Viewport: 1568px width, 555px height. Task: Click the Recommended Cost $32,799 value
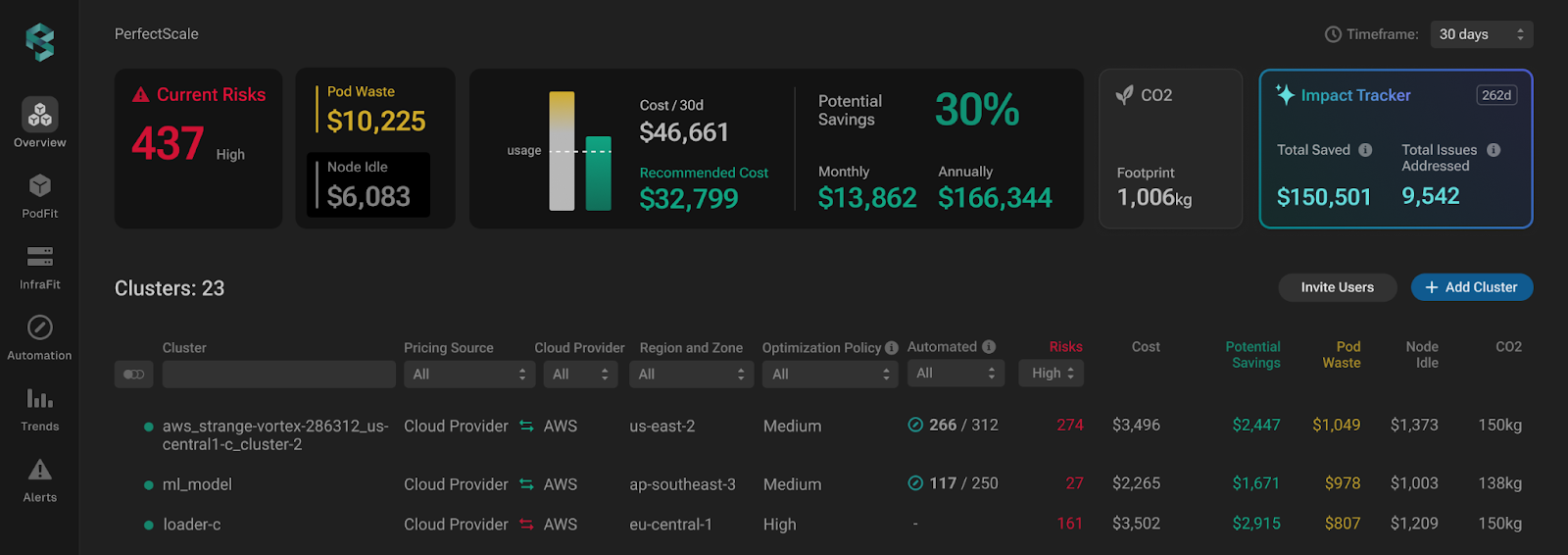tap(689, 199)
